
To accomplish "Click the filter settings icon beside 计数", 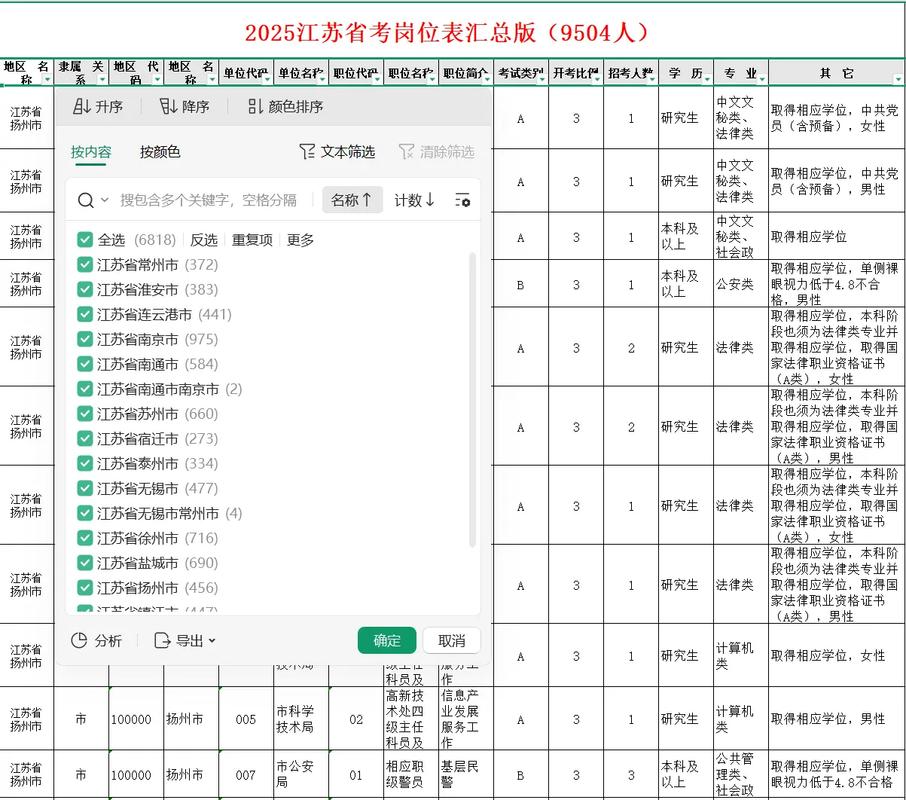I will pyautogui.click(x=462, y=200).
